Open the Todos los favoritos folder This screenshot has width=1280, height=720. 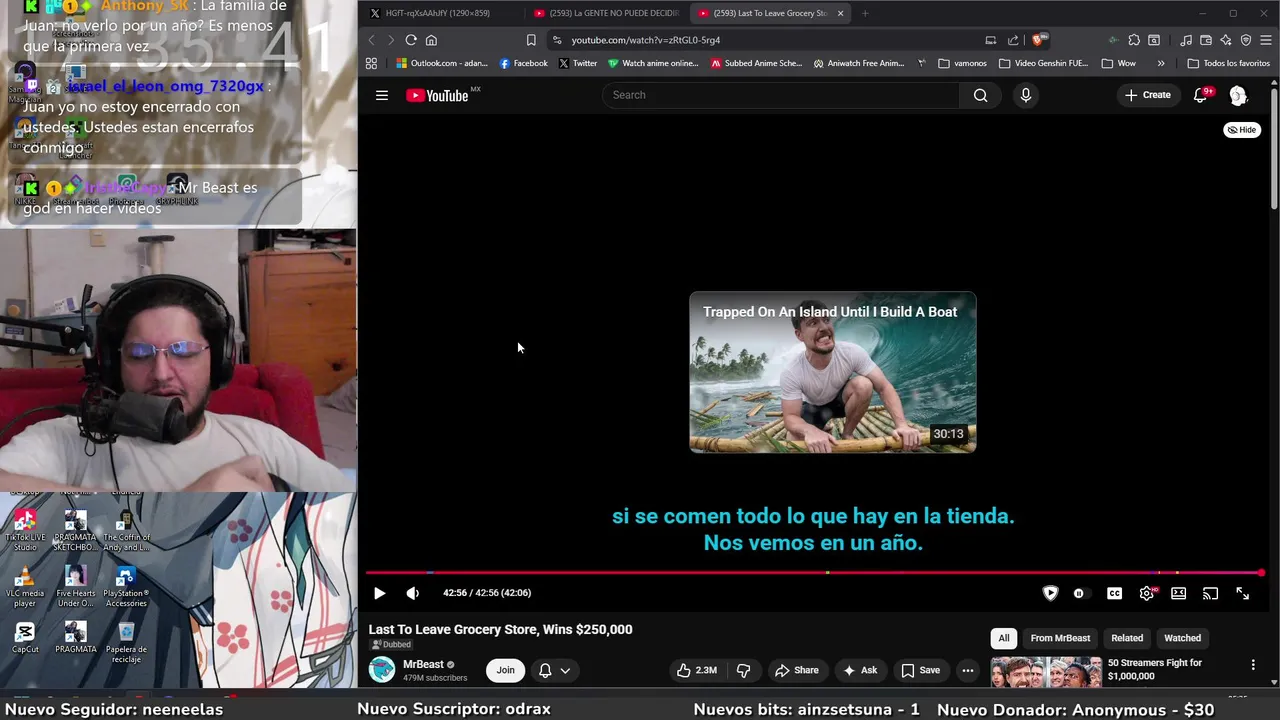click(x=1228, y=63)
